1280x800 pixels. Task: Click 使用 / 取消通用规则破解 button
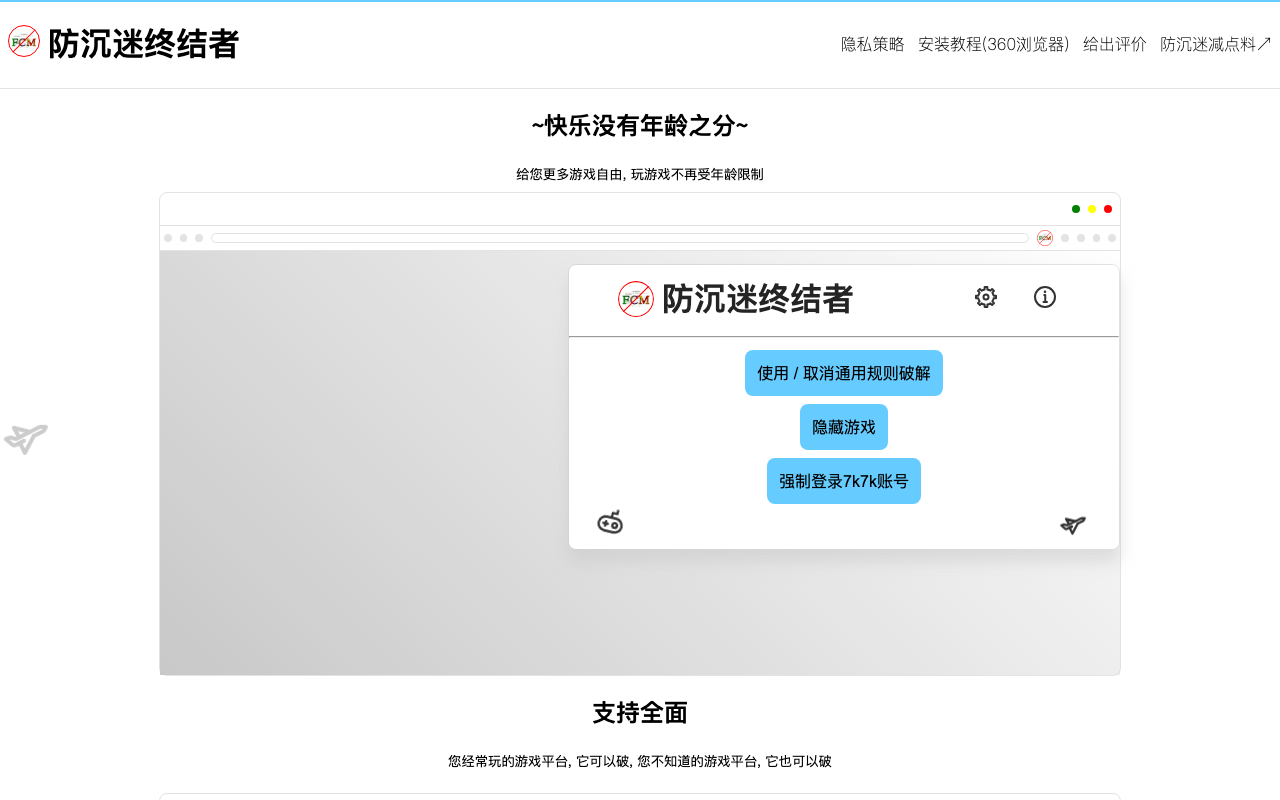point(844,373)
